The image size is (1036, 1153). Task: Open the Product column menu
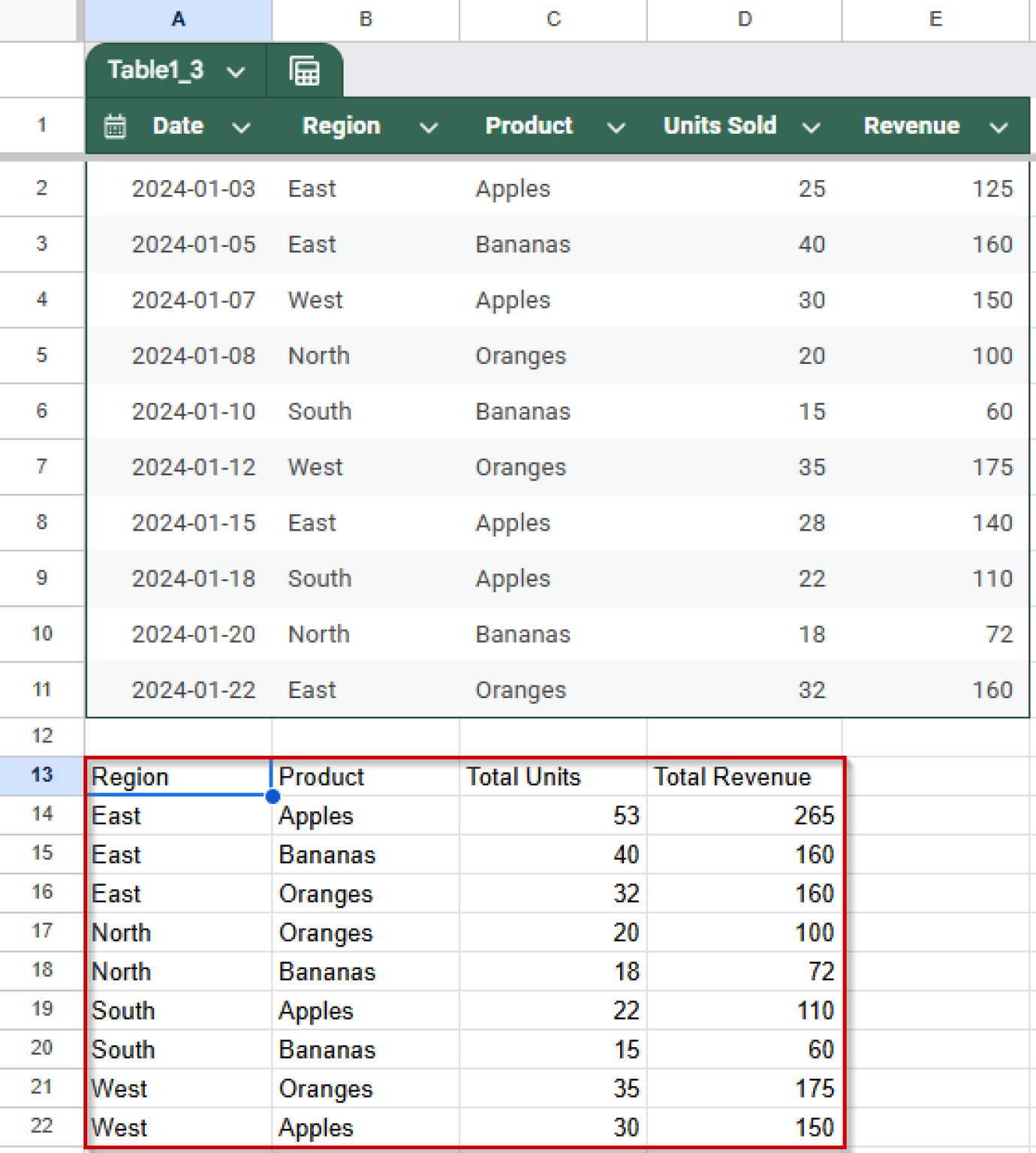point(616,128)
